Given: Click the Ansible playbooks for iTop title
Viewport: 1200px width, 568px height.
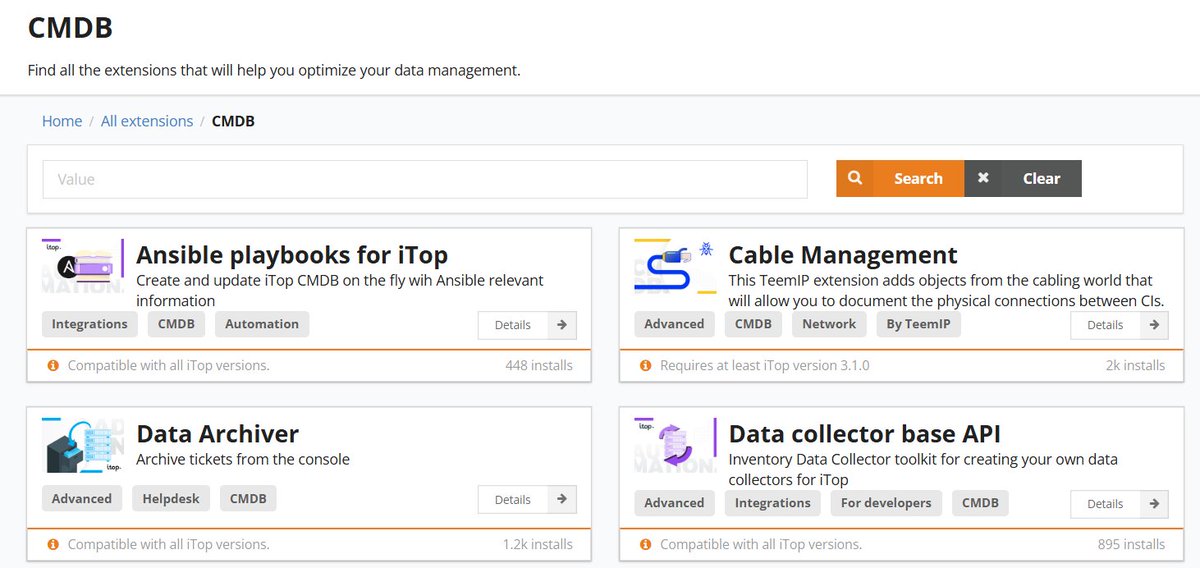Looking at the screenshot, I should 292,255.
